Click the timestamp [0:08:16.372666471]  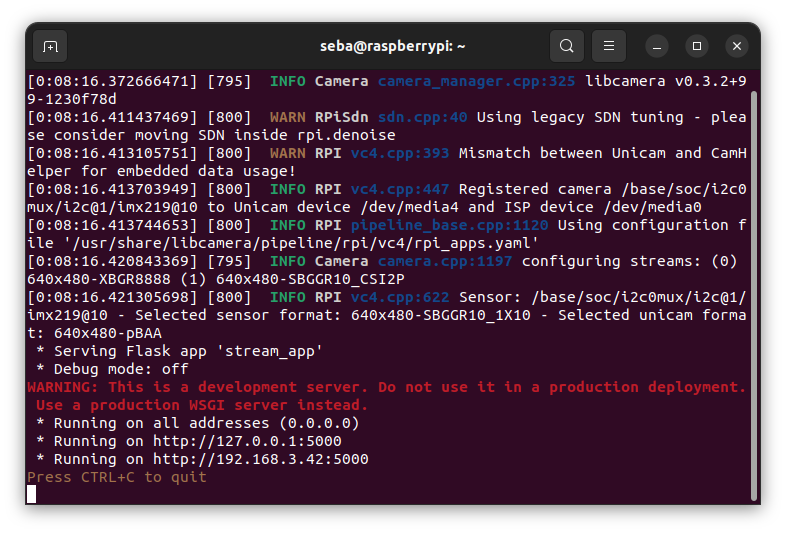(112, 81)
